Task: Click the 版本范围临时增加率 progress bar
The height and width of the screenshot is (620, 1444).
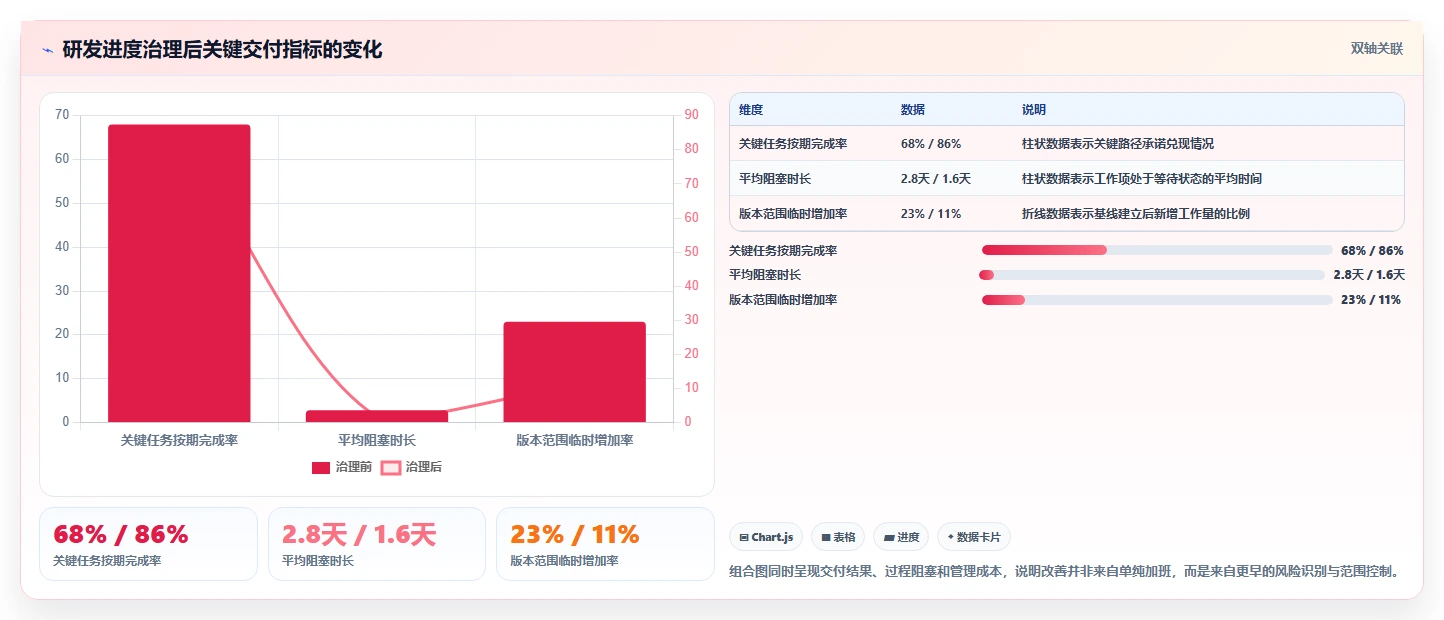Action: 1157,300
